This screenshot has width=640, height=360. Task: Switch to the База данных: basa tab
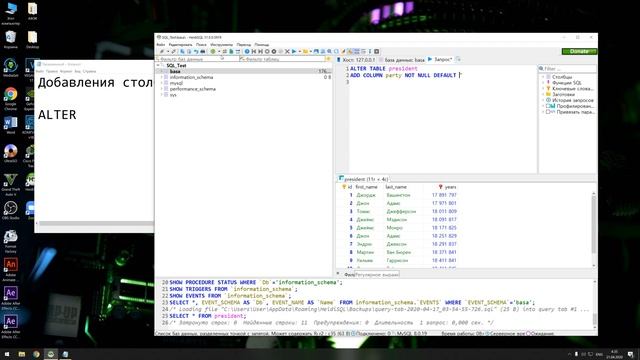click(402, 60)
